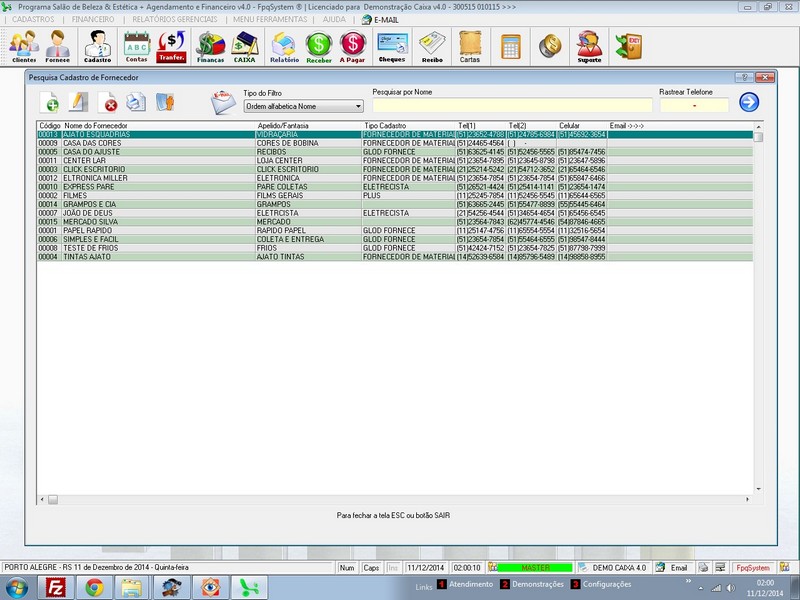Open the FINANCEIRO menu

93,19
